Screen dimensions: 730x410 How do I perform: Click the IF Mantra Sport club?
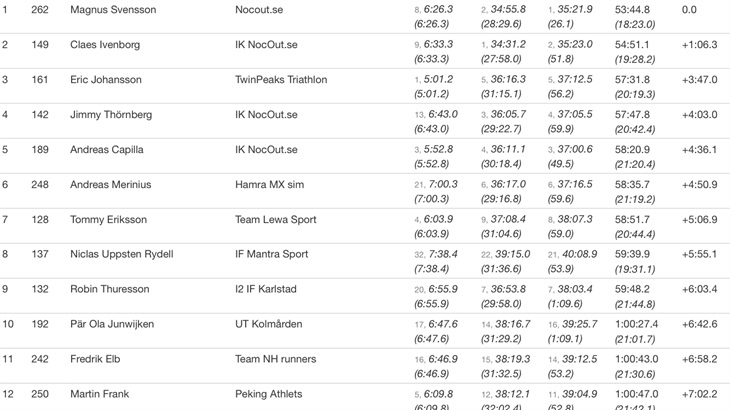272,255
